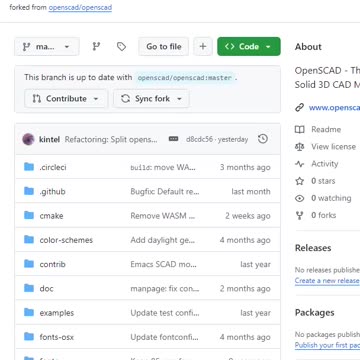Open the tags icon
The width and height of the screenshot is (360, 360).
click(122, 47)
